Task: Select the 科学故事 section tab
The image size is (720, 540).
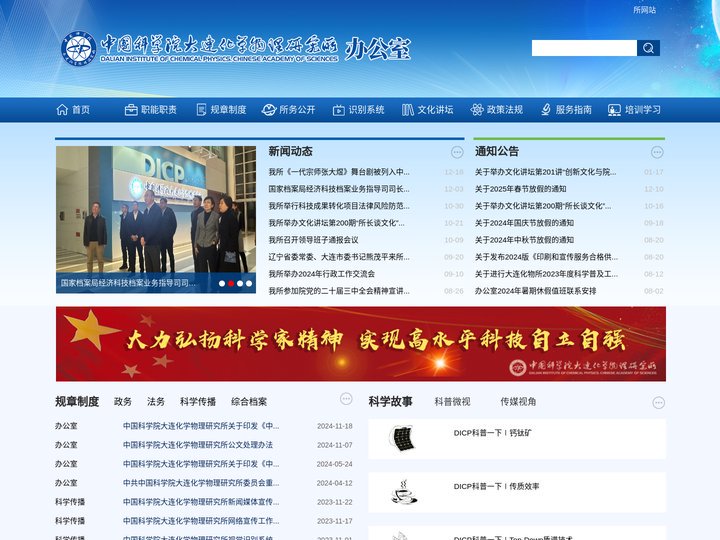Action: tap(390, 401)
